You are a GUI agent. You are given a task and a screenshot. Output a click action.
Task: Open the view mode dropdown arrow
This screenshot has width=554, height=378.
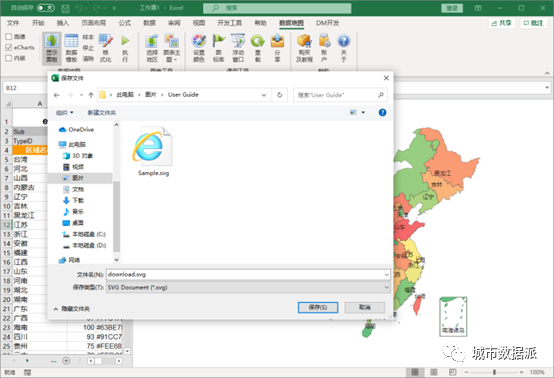pos(363,112)
